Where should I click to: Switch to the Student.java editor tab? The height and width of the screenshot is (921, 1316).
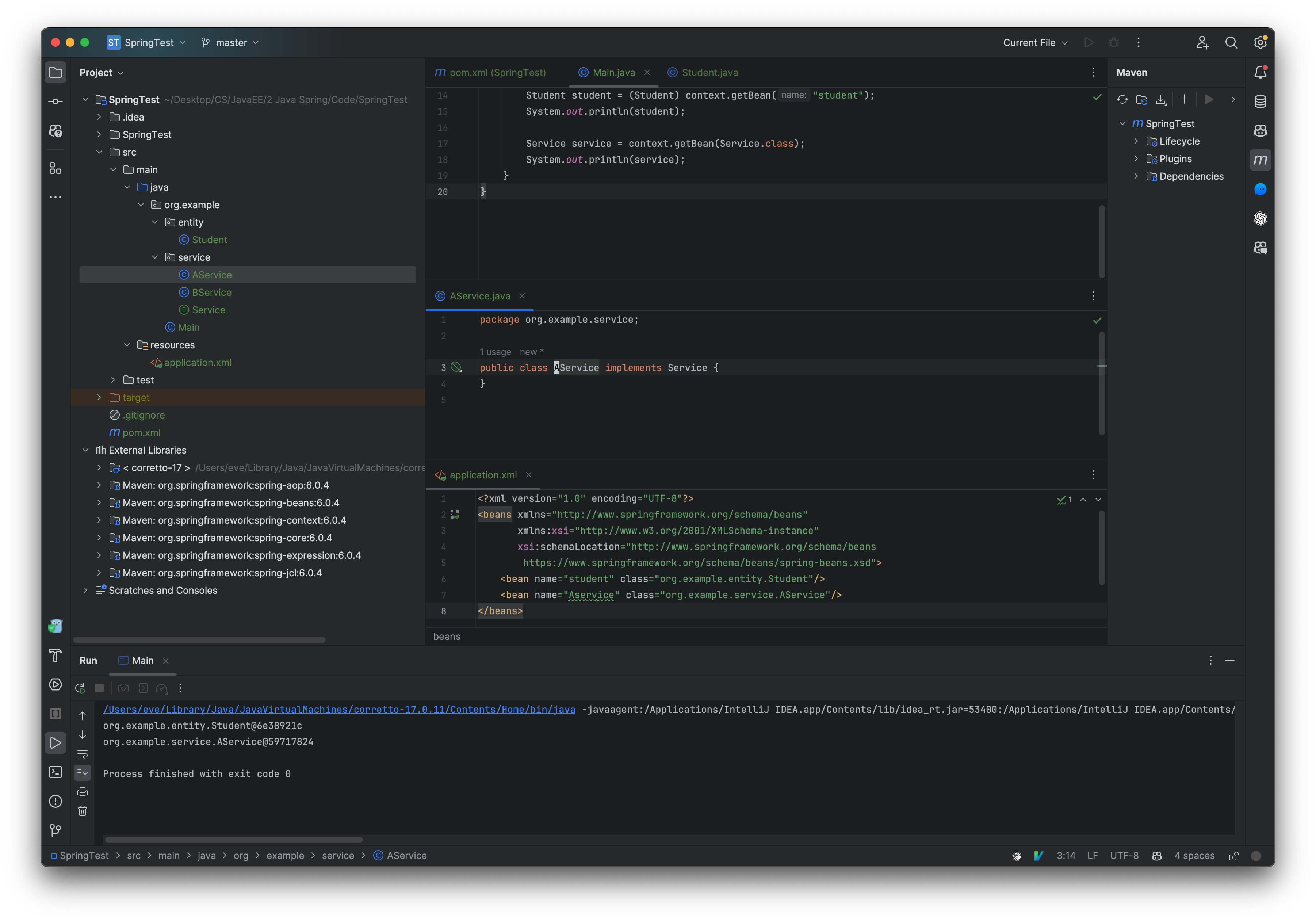coord(709,72)
